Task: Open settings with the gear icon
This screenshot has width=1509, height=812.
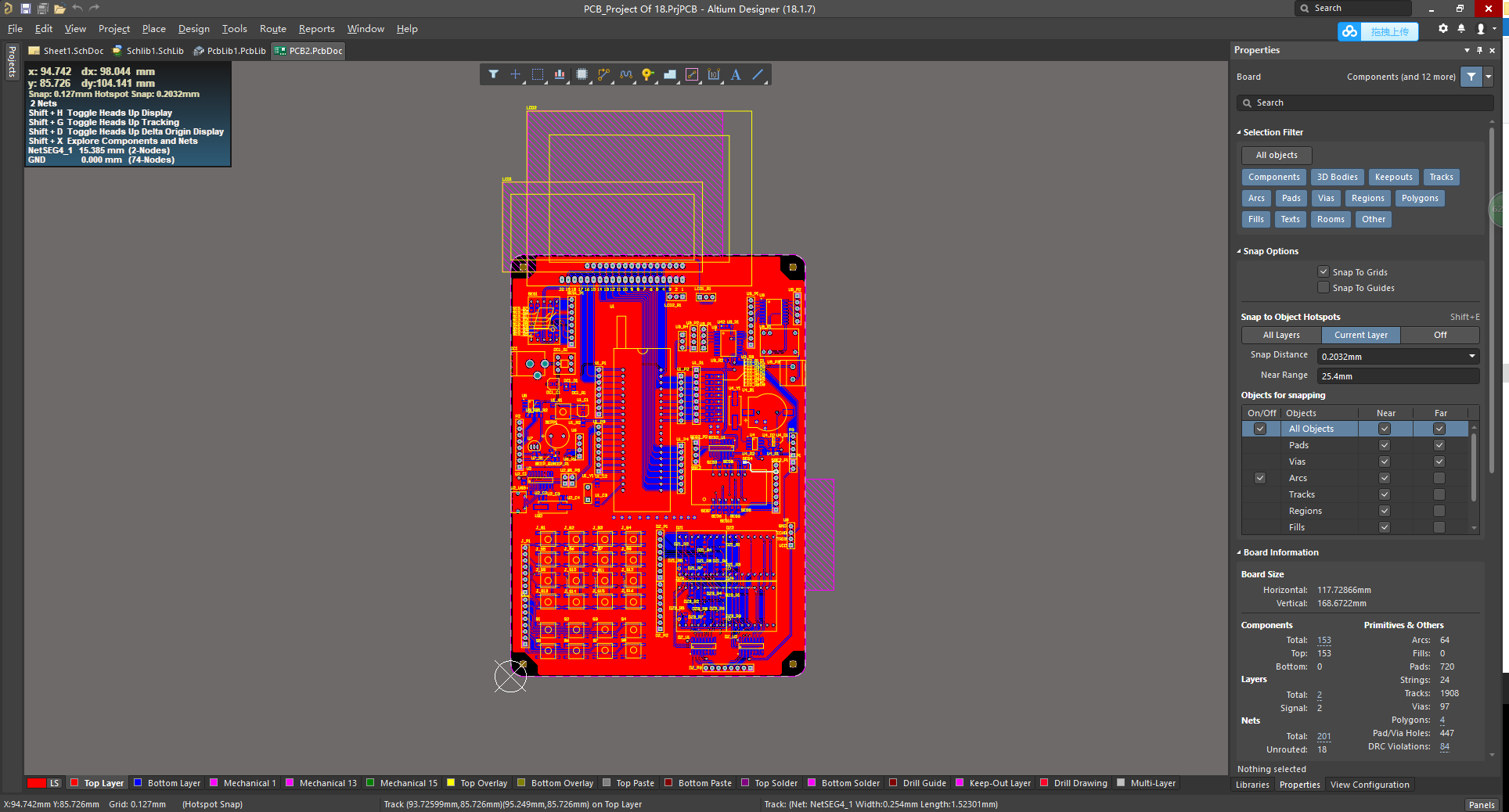Action: [x=1443, y=28]
